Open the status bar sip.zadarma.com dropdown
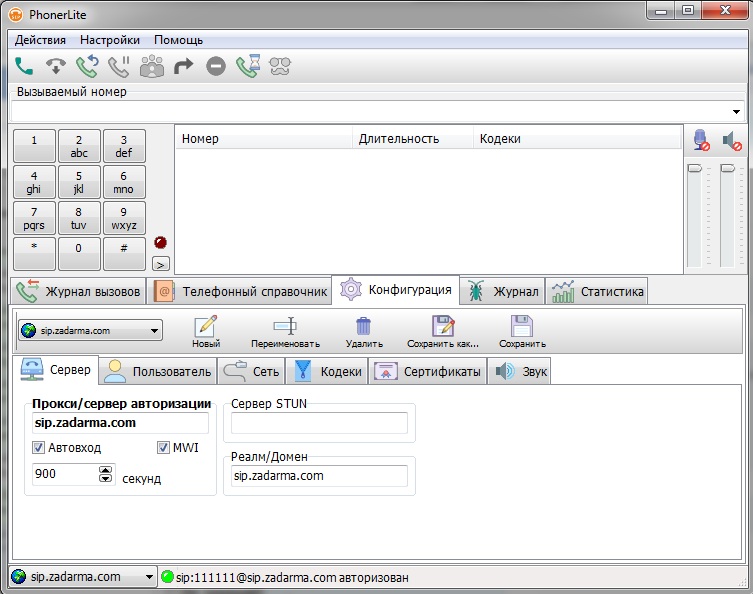This screenshot has height=594, width=753. click(83, 576)
